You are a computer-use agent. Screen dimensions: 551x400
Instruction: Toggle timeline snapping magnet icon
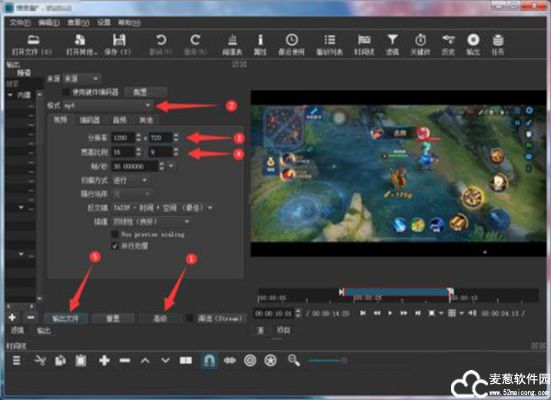pyautogui.click(x=209, y=360)
